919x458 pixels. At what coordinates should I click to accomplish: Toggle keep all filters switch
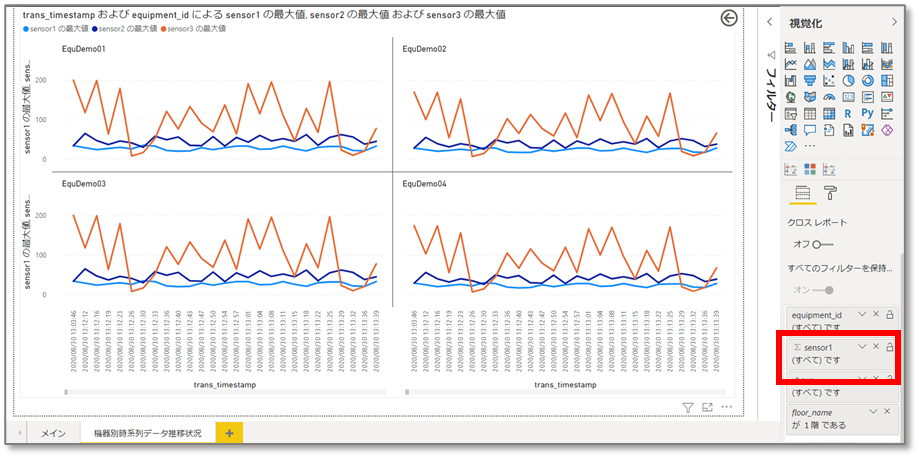(822, 290)
